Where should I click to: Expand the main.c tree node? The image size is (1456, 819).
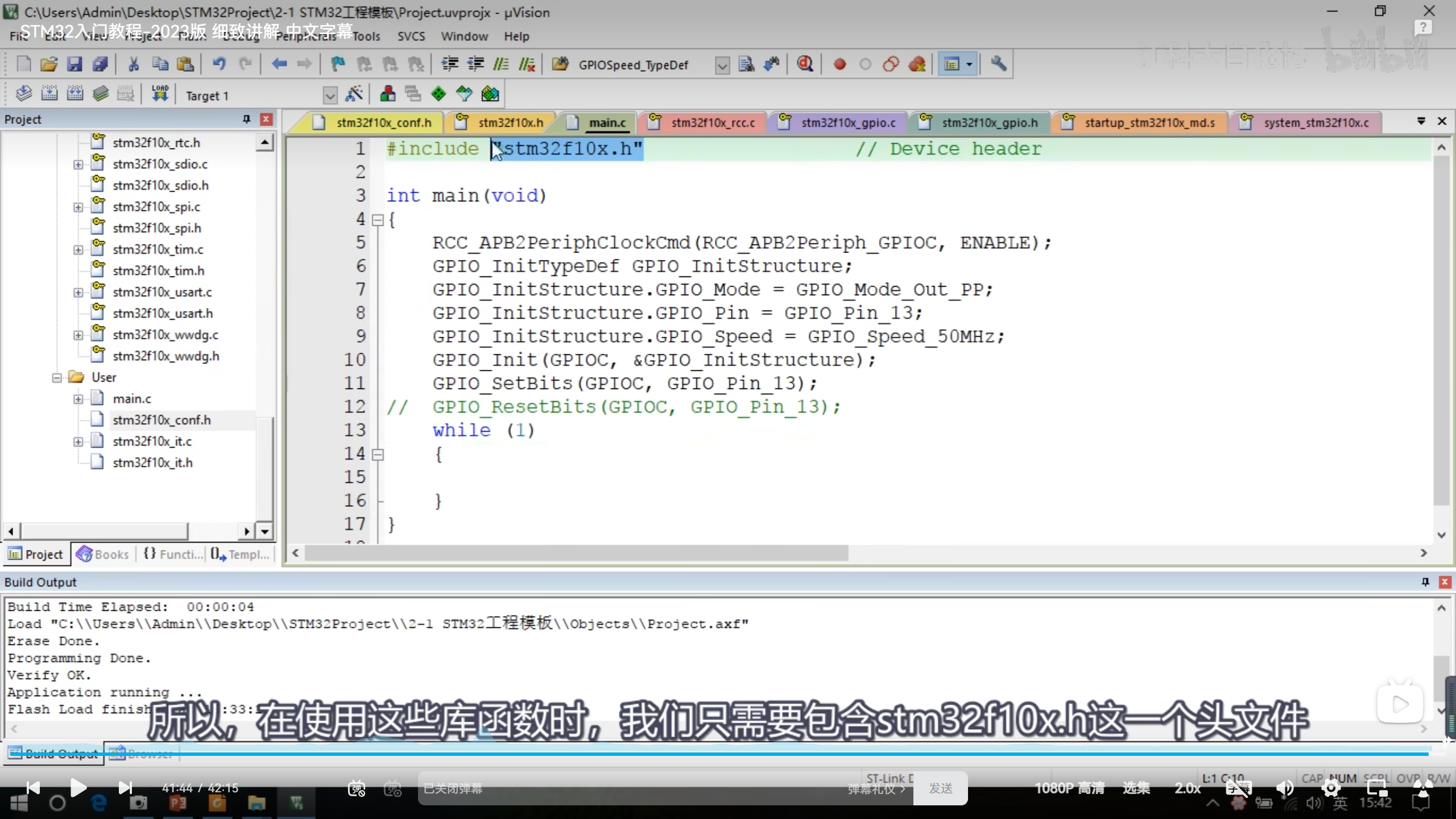78,399
